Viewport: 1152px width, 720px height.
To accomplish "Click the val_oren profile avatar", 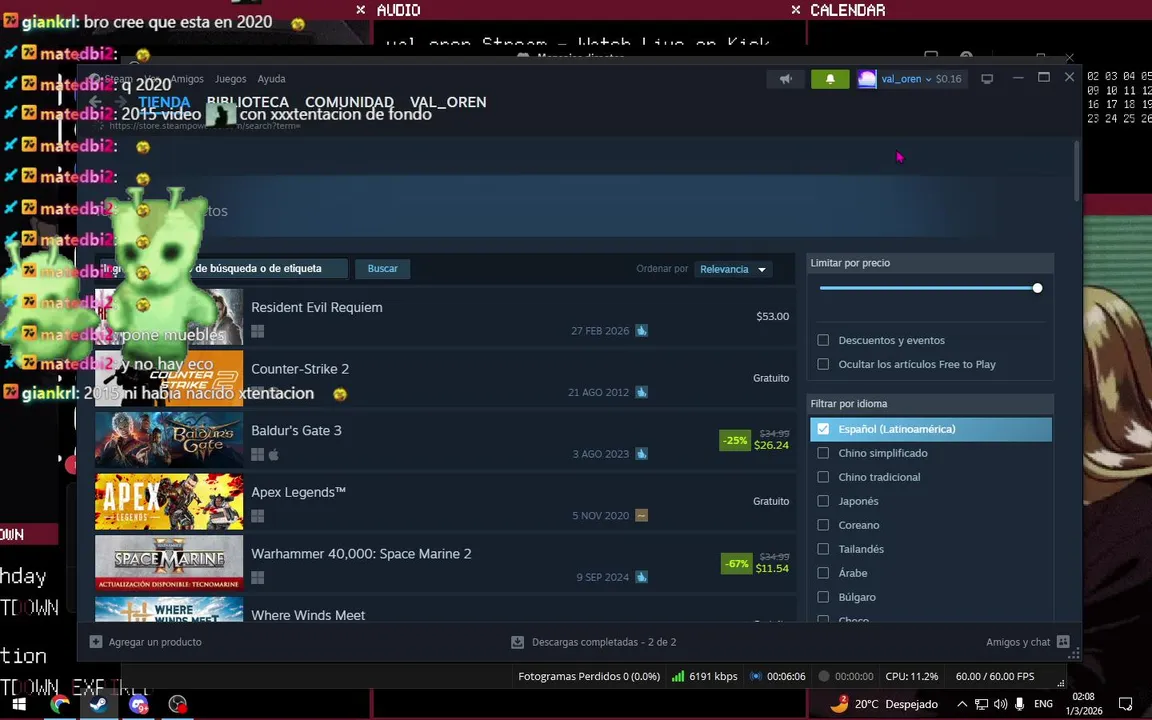I will 867,79.
